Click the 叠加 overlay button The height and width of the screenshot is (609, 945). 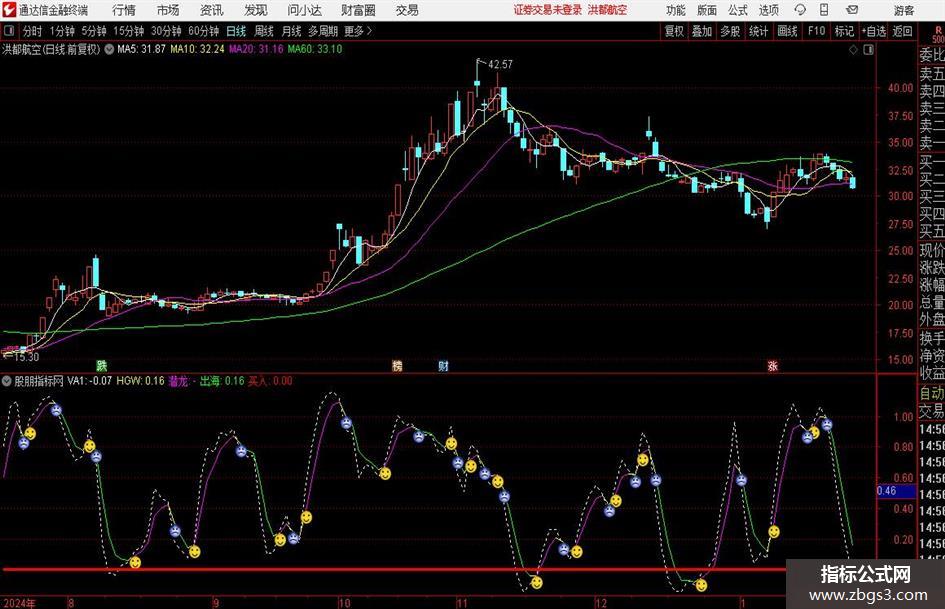(702, 31)
